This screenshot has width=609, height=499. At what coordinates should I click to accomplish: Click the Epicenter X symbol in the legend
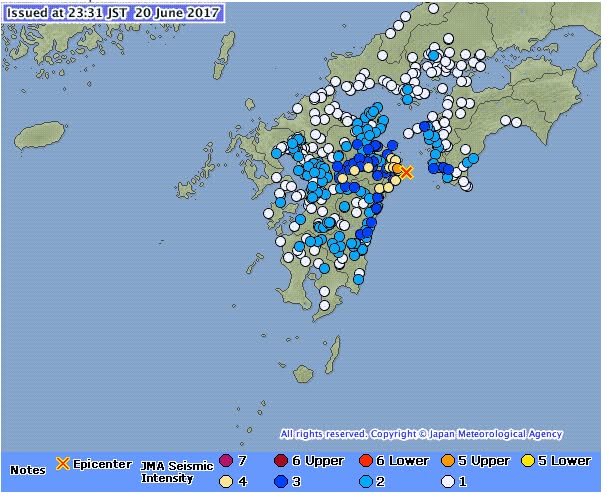pyautogui.click(x=62, y=464)
